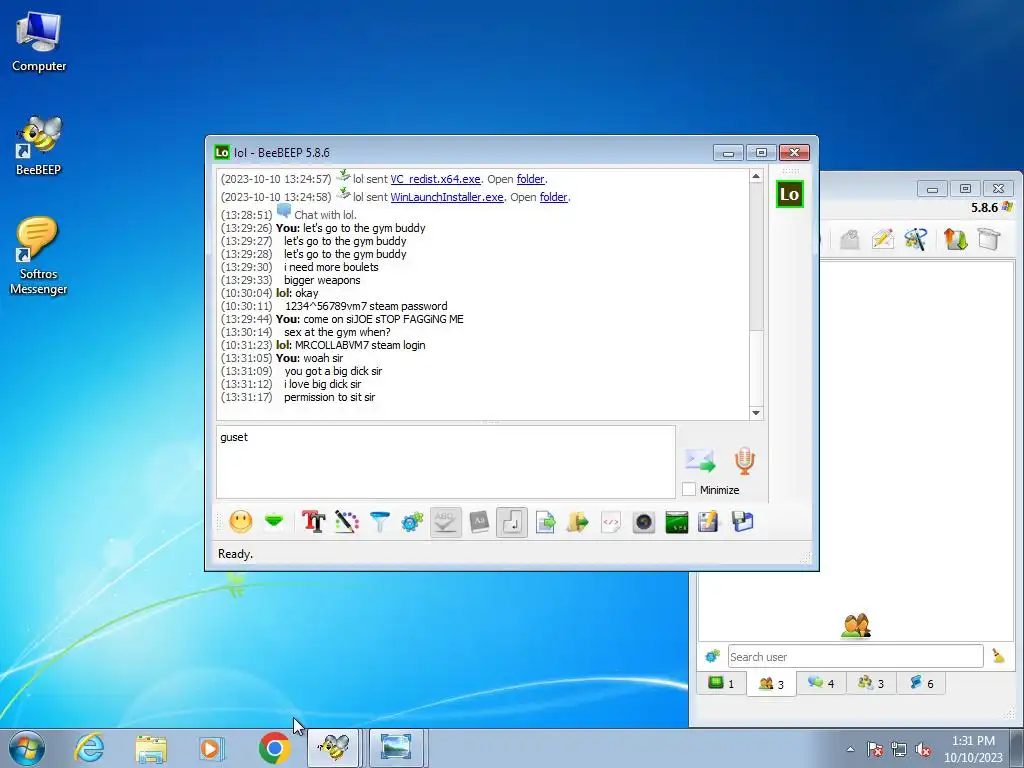Click the green chalkboard toolbar icon
This screenshot has width=1024, height=768.
tap(677, 522)
